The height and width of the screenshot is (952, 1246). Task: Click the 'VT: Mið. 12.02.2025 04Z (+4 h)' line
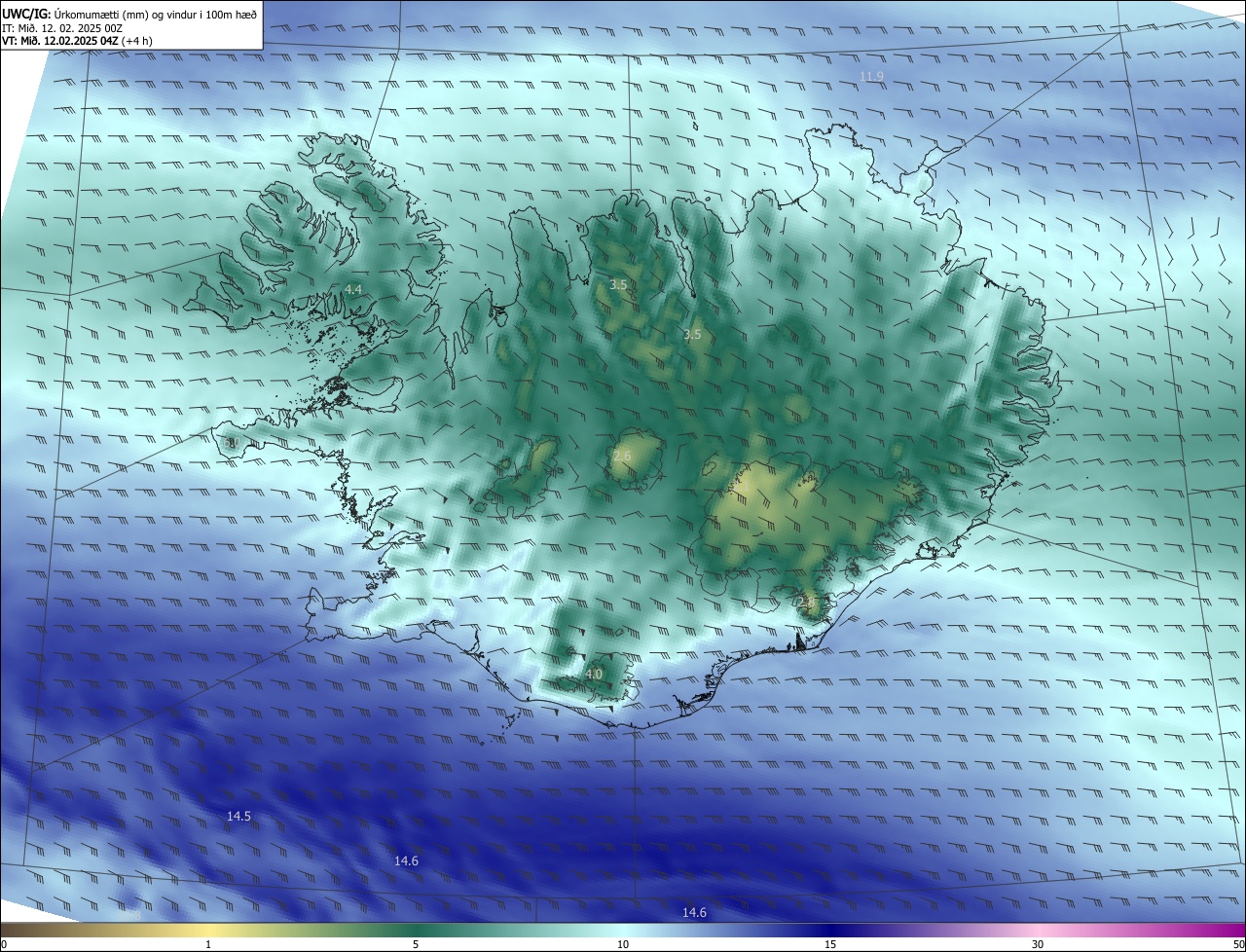coord(77,41)
